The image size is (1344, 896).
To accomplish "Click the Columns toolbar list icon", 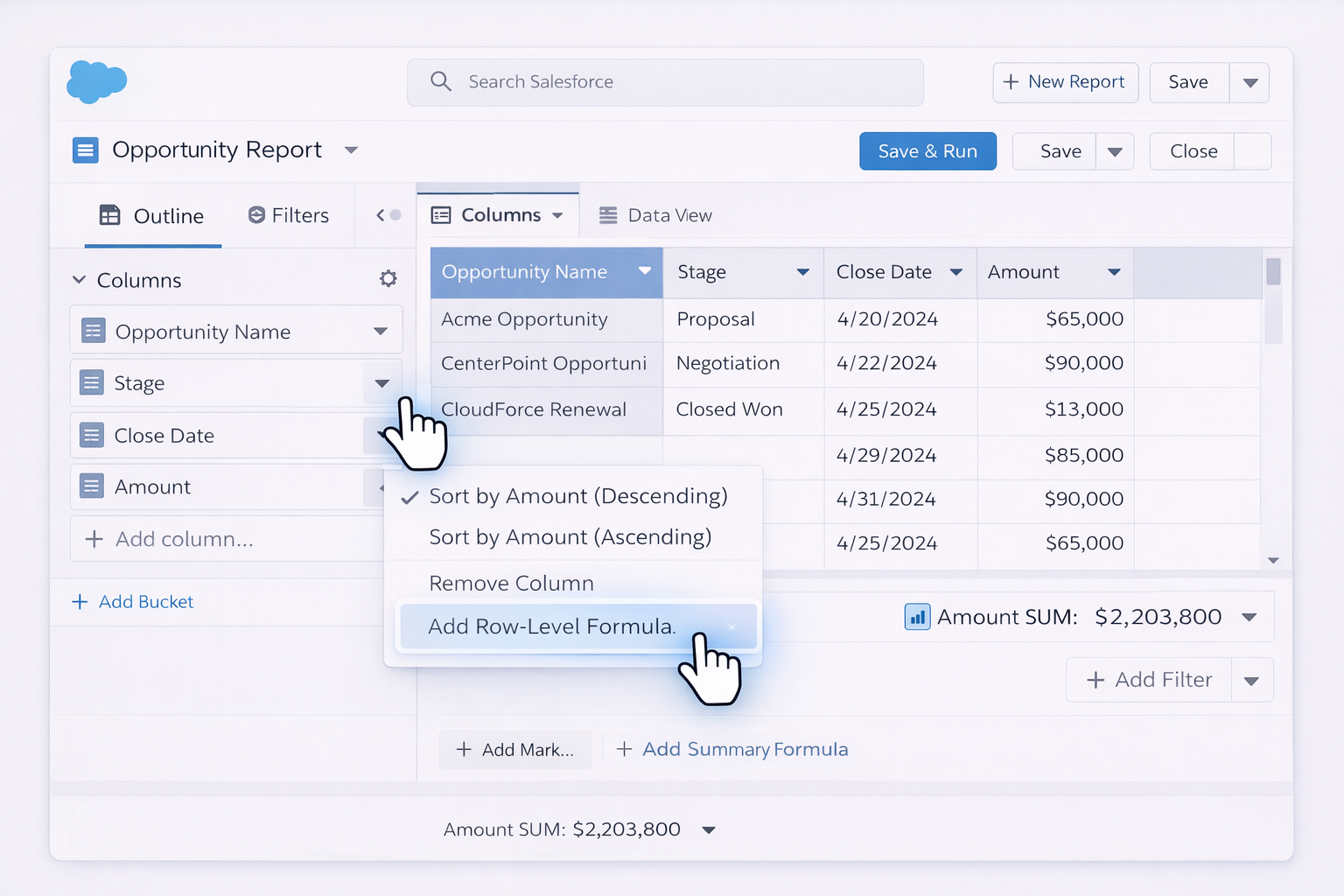I will (x=441, y=215).
